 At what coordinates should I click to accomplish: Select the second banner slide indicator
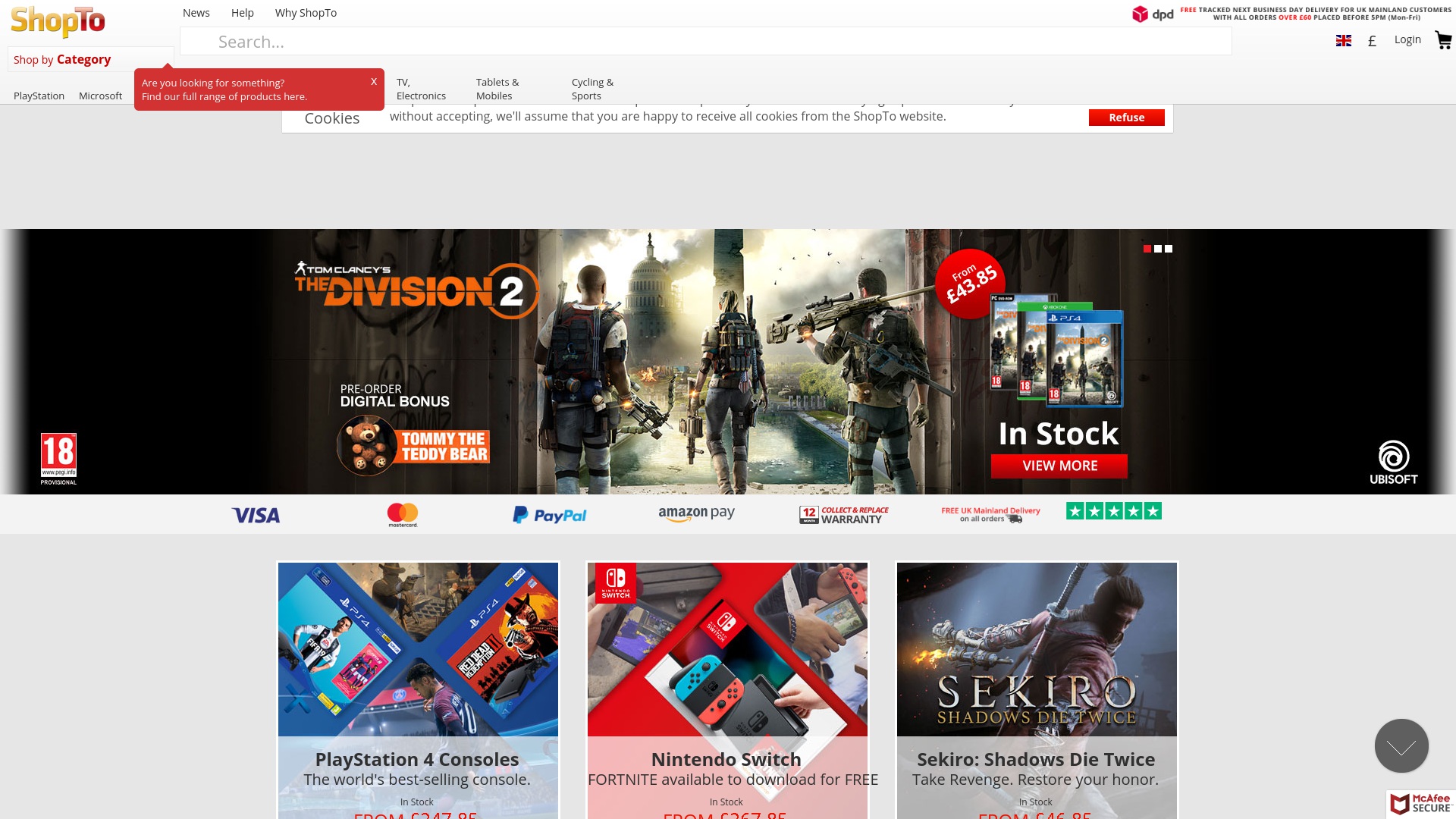point(1158,249)
